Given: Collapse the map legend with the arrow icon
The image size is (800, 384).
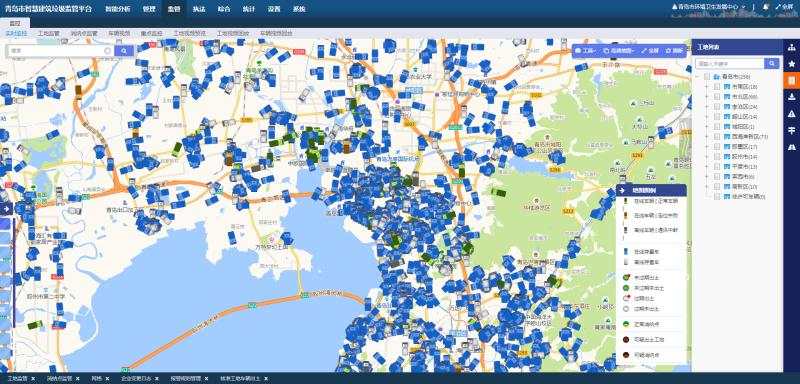Looking at the screenshot, I should pos(623,190).
